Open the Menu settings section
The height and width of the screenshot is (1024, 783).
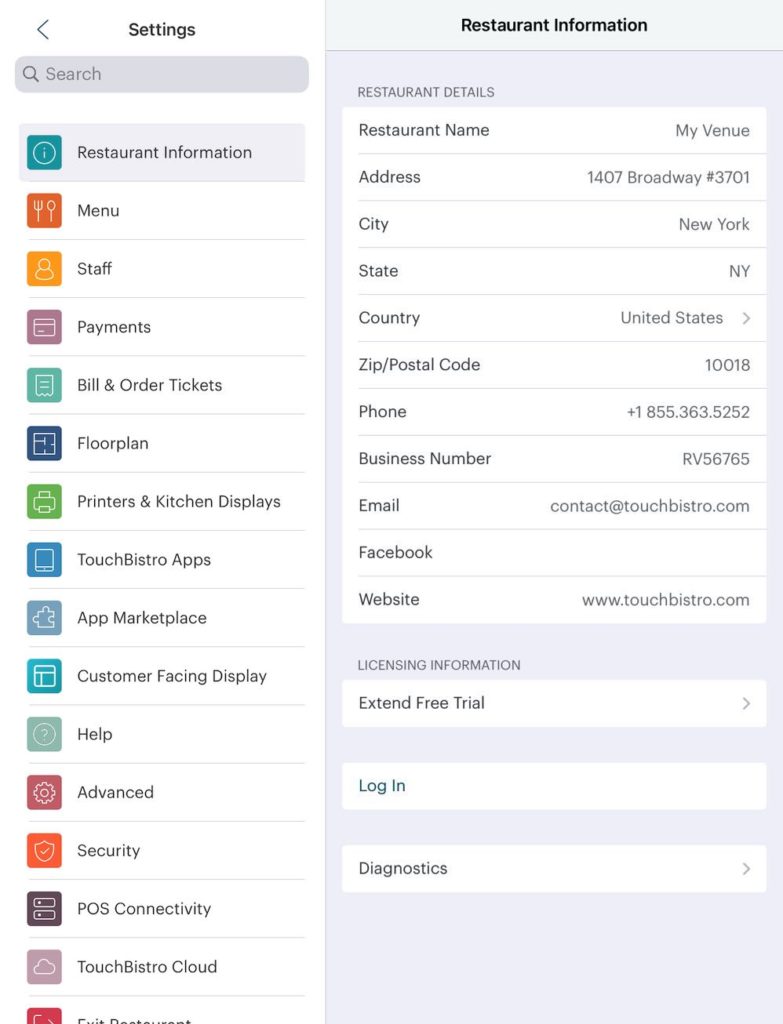point(162,211)
